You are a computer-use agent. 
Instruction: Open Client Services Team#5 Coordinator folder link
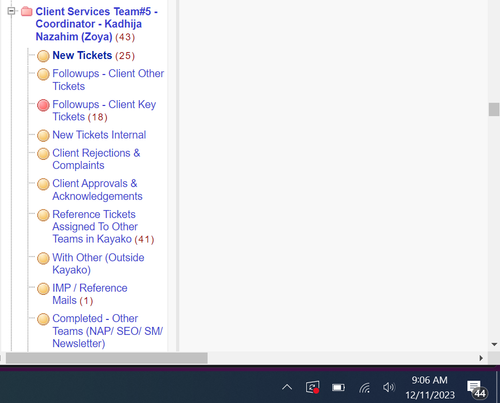pos(96,24)
